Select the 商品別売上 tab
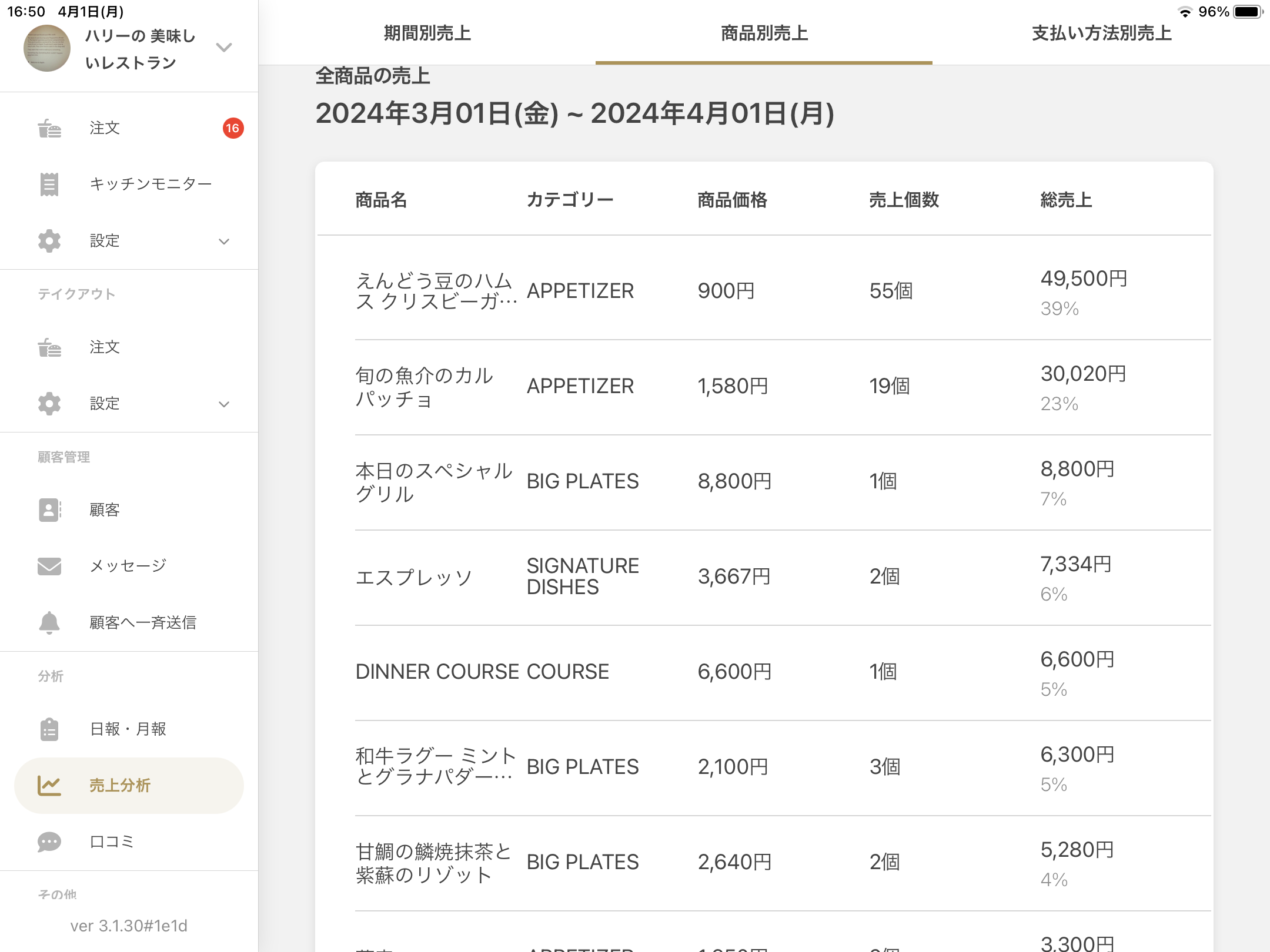This screenshot has height=952, width=1270. [x=764, y=33]
